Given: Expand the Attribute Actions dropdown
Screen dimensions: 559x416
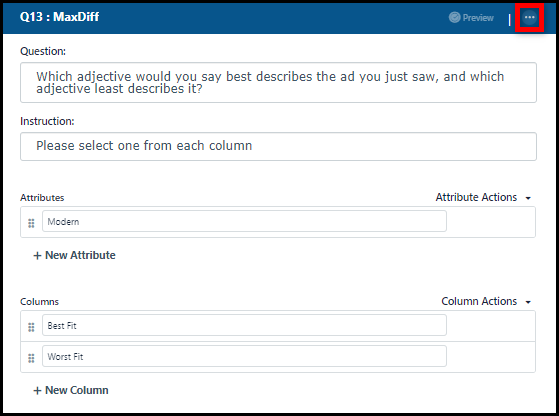Looking at the screenshot, I should pos(483,197).
